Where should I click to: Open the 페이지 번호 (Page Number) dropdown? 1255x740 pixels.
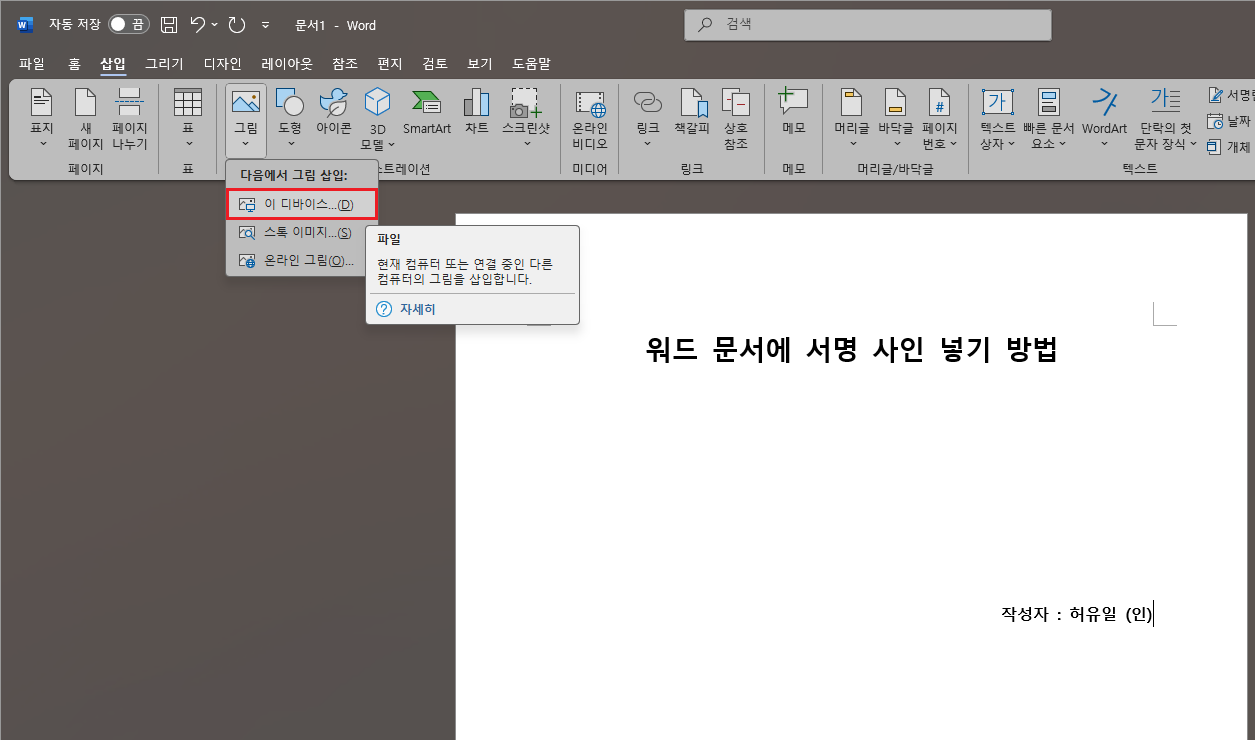tap(940, 119)
